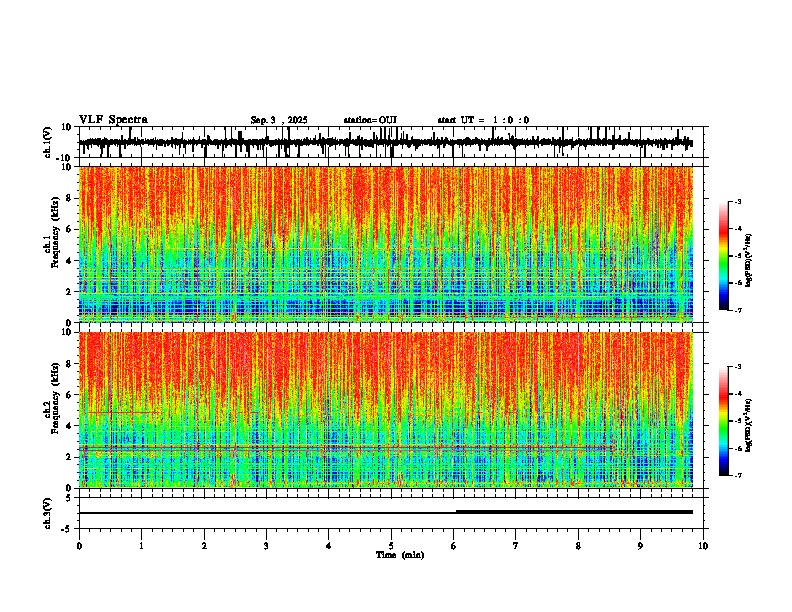This screenshot has width=792, height=612.
Task: Click inside the ch.2 frequency spectrogram
Action: coord(386,410)
